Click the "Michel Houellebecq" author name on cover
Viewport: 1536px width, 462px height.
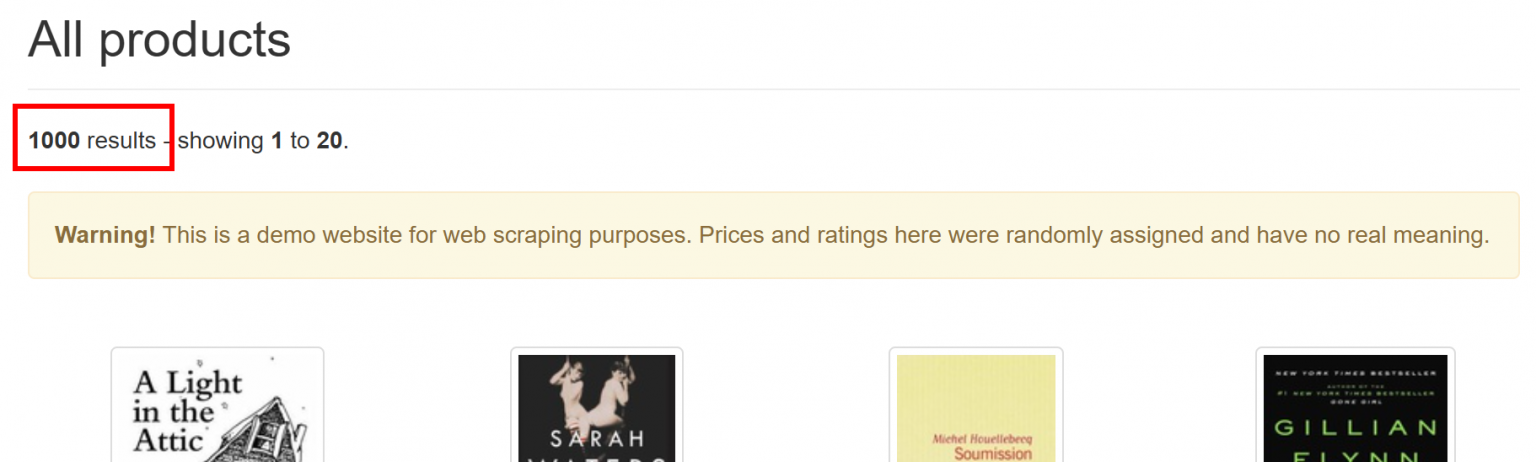976,438
